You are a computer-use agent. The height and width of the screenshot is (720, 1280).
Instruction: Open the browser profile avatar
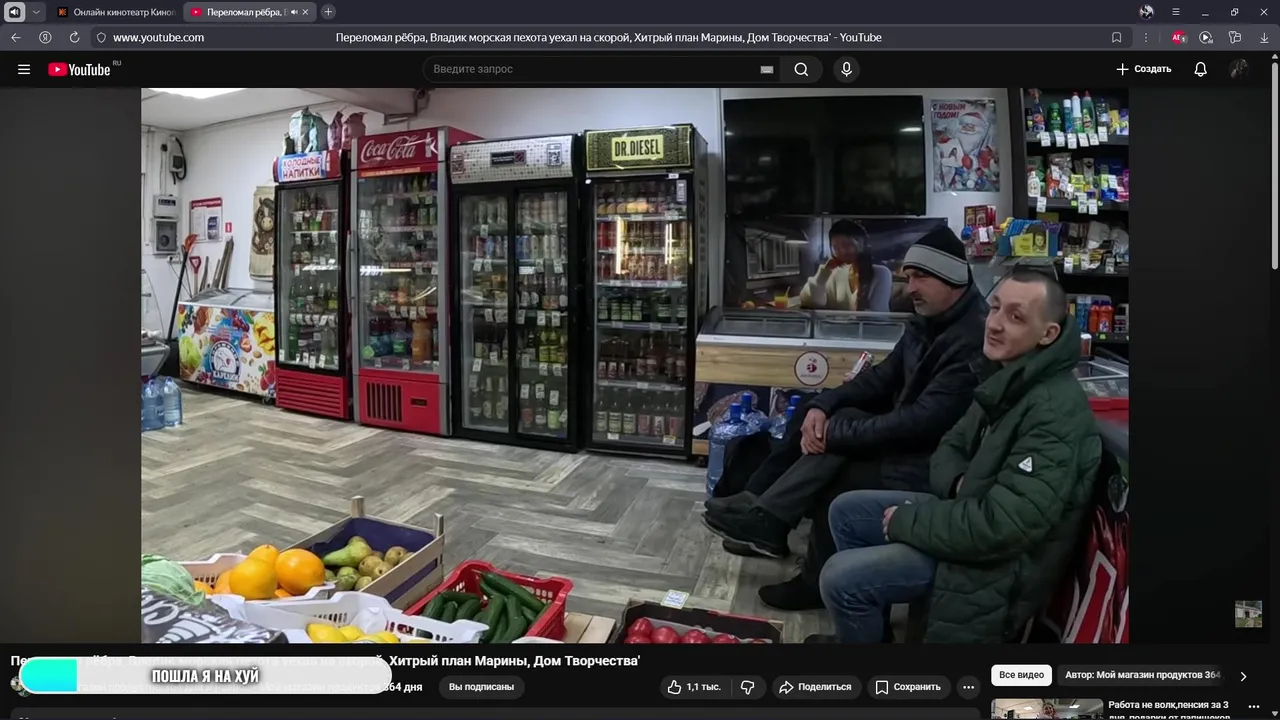click(x=1146, y=12)
